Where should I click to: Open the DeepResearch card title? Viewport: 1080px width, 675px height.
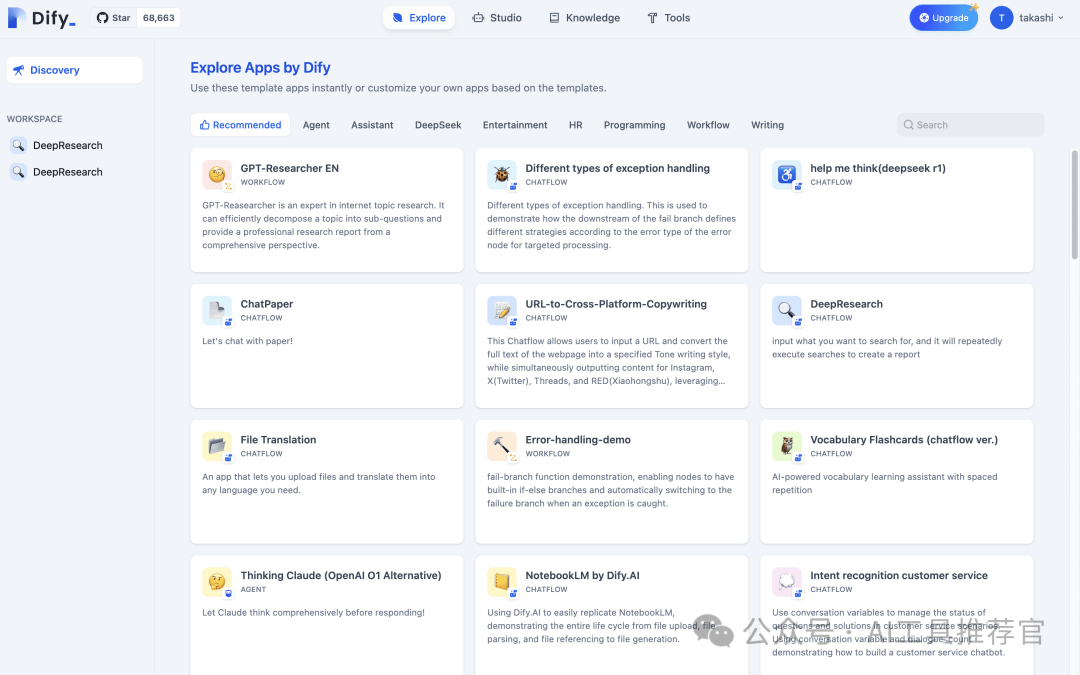847,304
